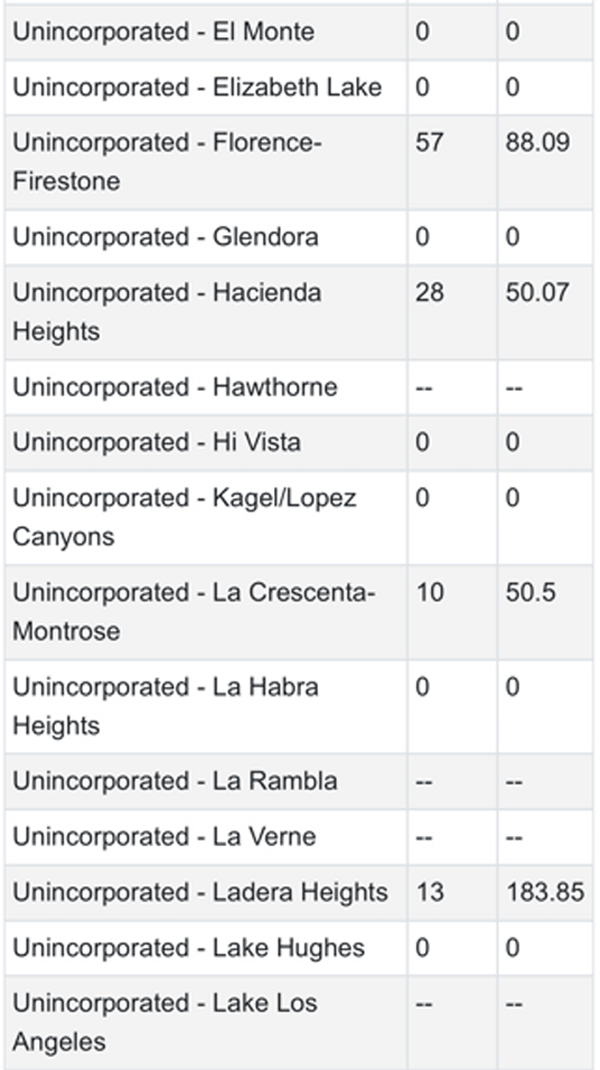Image resolution: width=600 pixels, height=1070 pixels.
Task: Click the Florence-Firestone row name
Action: [x=167, y=162]
